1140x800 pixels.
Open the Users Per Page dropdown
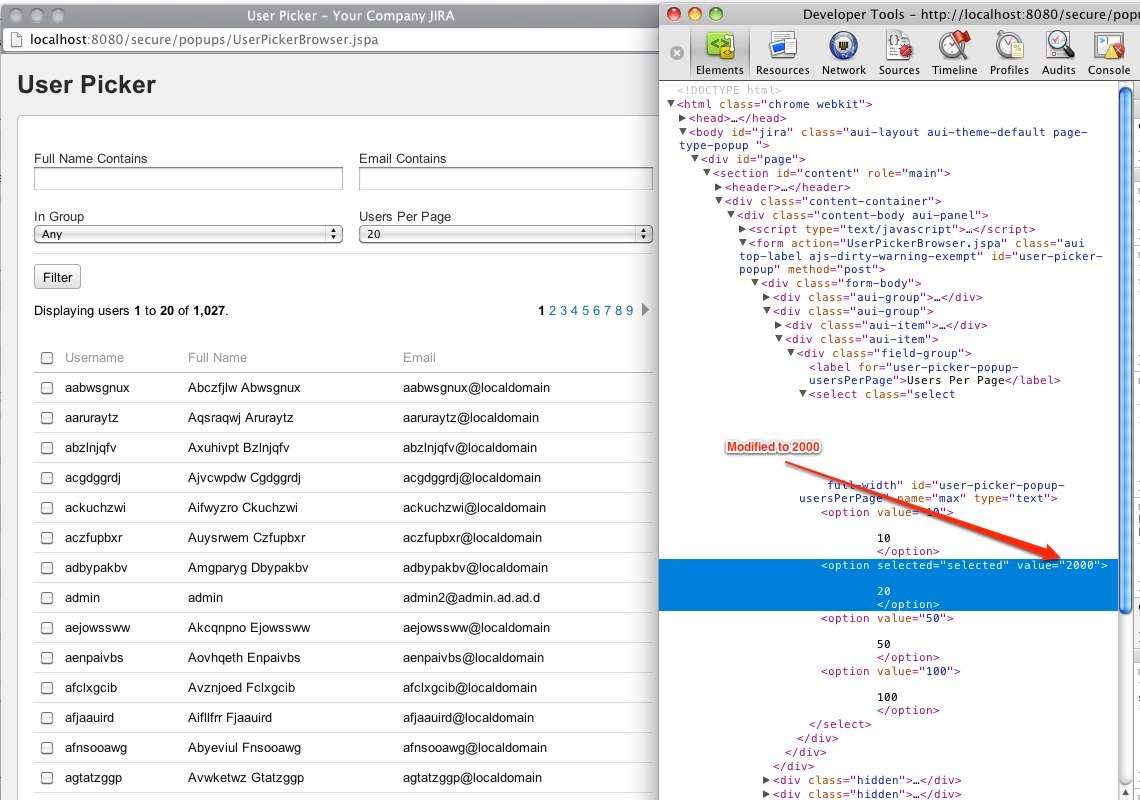506,234
